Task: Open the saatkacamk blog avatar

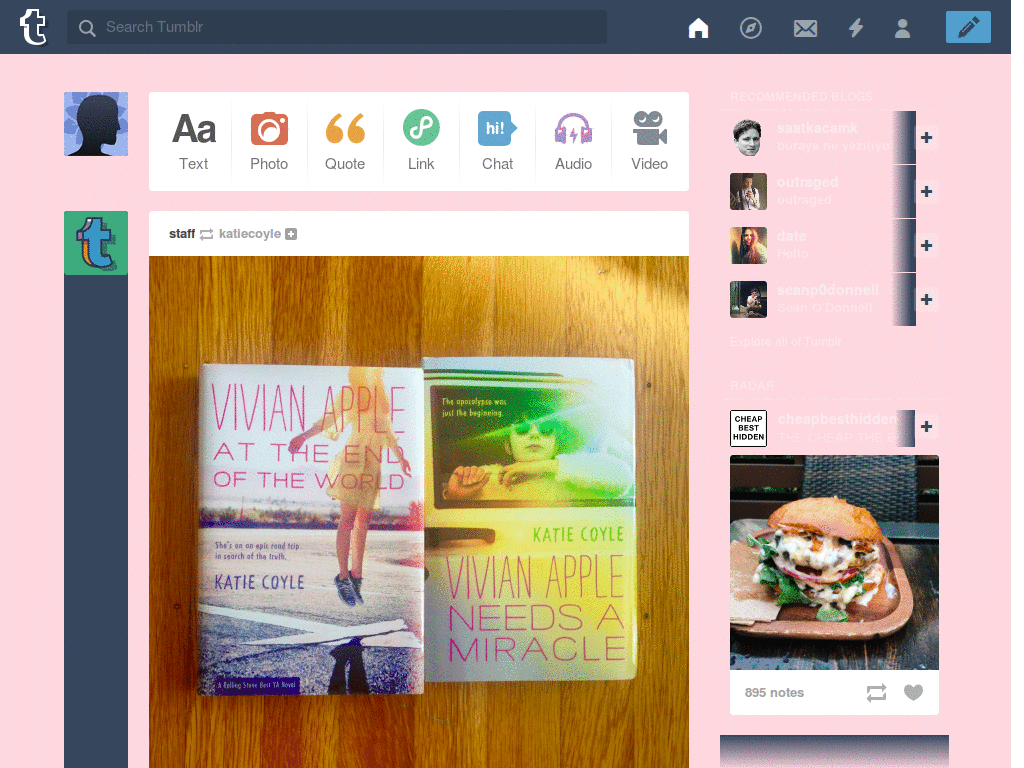Action: (x=748, y=138)
